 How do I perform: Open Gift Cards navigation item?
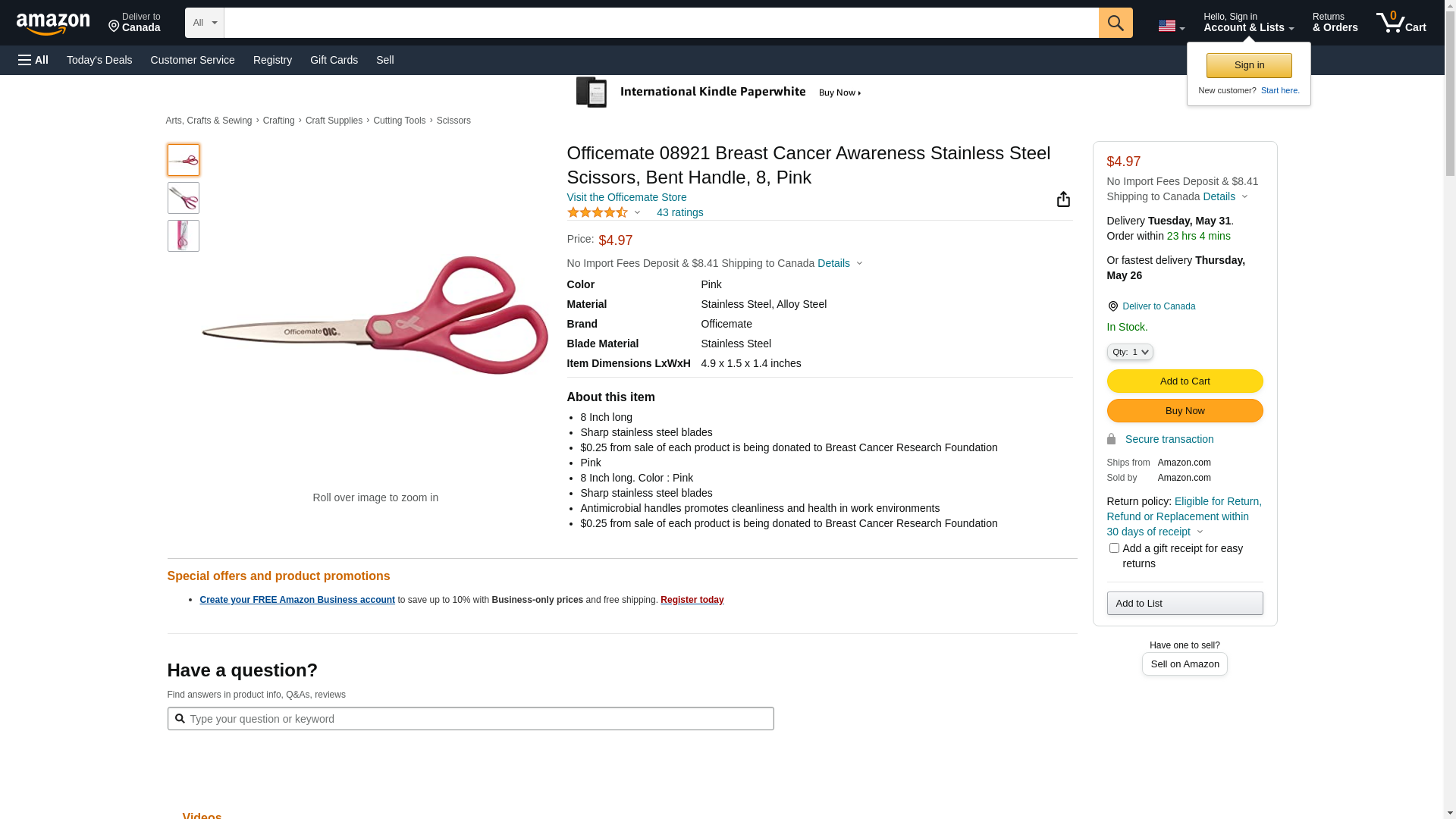click(x=334, y=60)
